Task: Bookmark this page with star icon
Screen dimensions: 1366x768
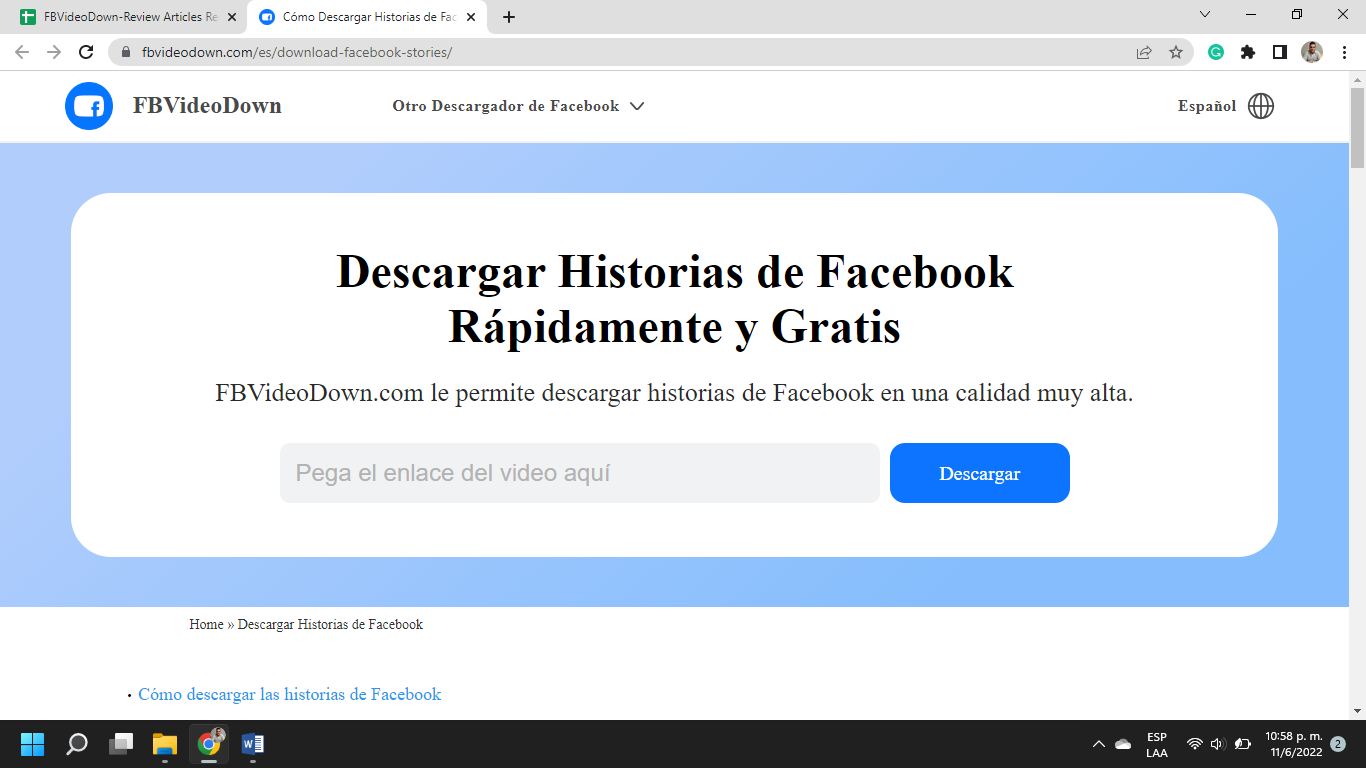Action: [1176, 52]
